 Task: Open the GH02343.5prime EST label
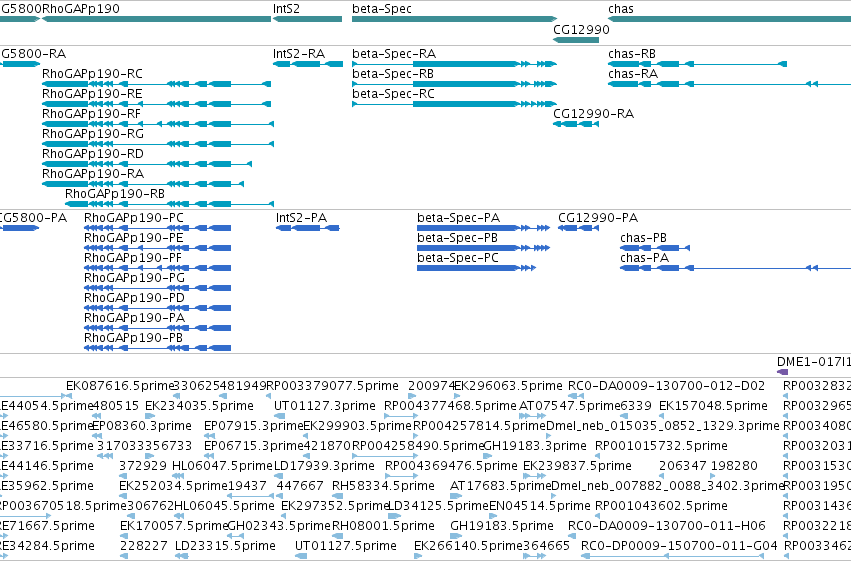click(x=279, y=527)
